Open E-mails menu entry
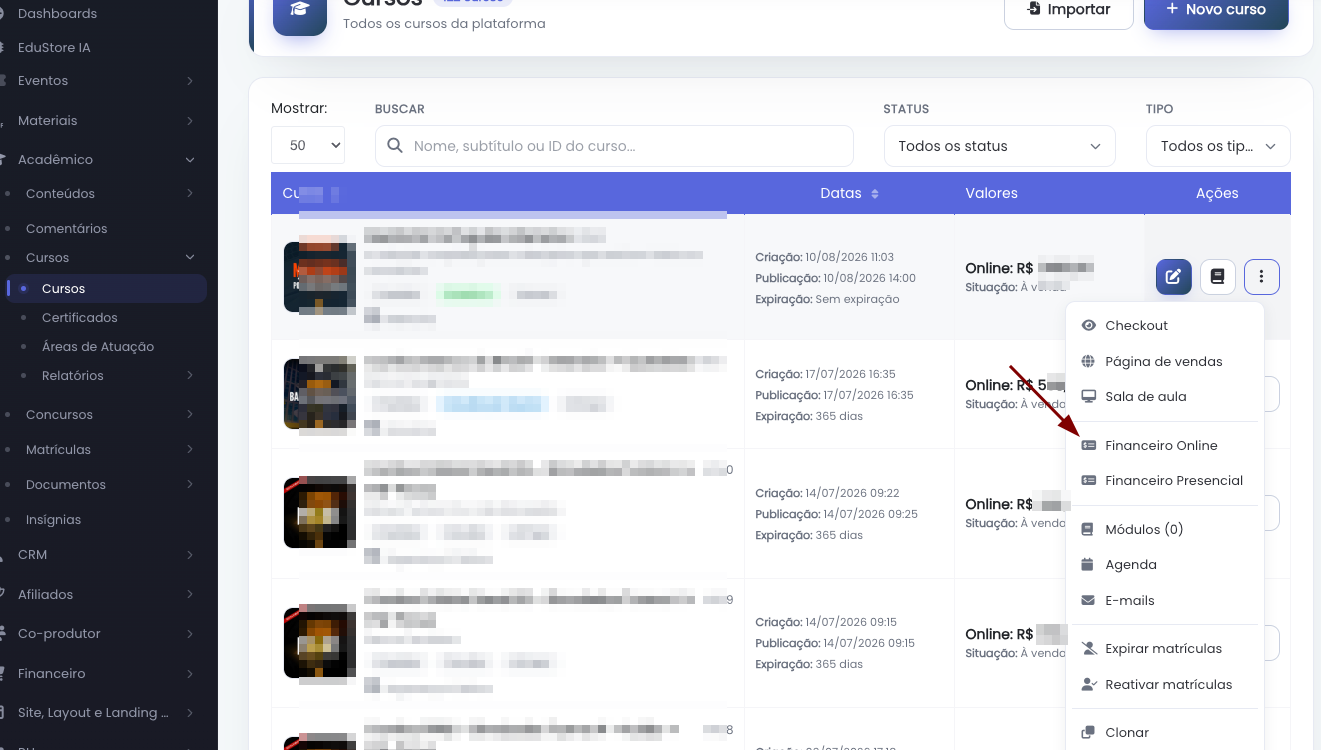The height and width of the screenshot is (750, 1321). click(x=1165, y=601)
